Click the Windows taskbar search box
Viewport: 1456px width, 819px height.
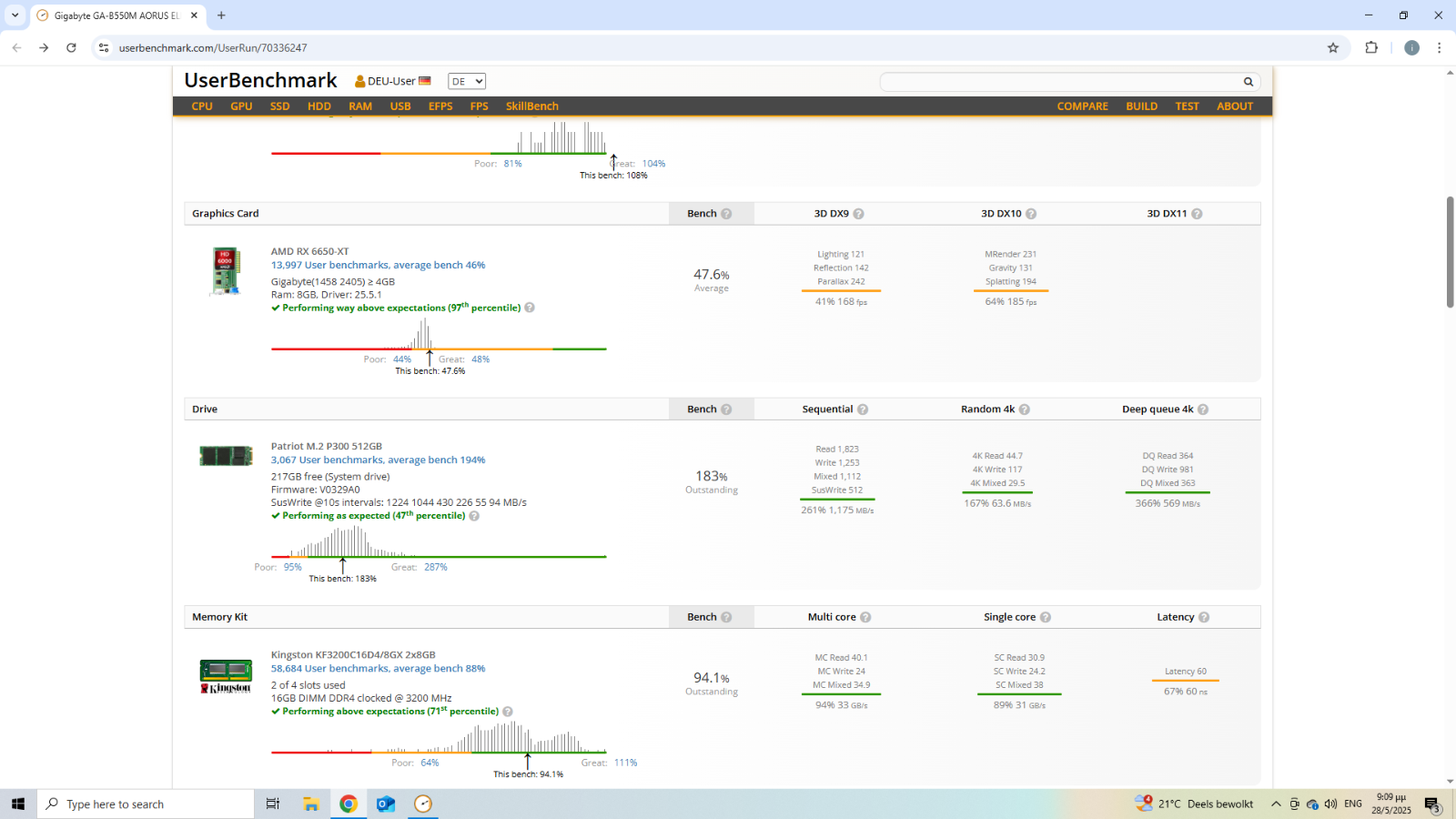tap(146, 804)
